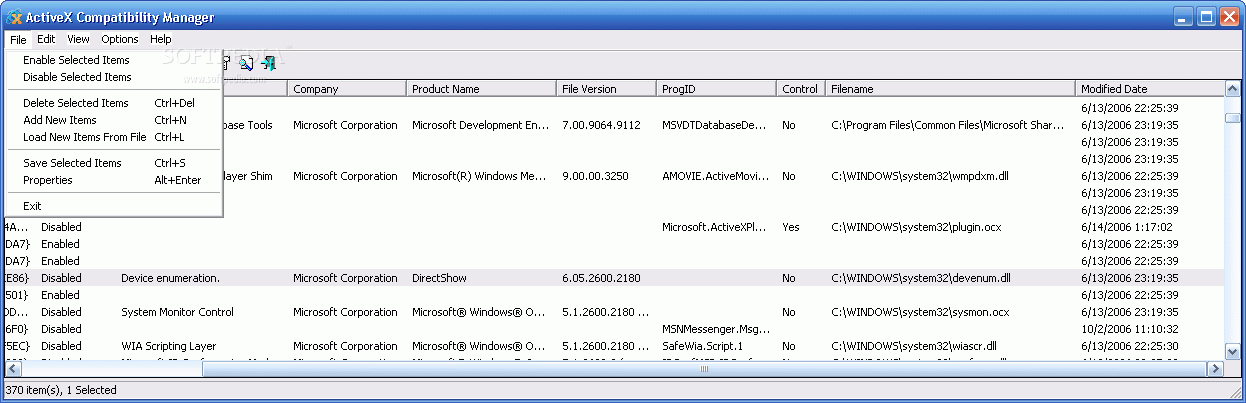Viewport: 1246px width, 403px height.
Task: Minimize the ActiveX Compatibility Manager window
Action: click(x=1183, y=16)
